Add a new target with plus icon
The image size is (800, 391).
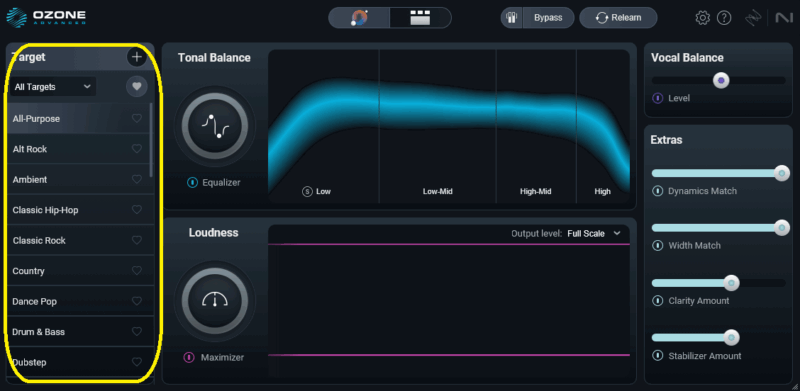[x=136, y=57]
